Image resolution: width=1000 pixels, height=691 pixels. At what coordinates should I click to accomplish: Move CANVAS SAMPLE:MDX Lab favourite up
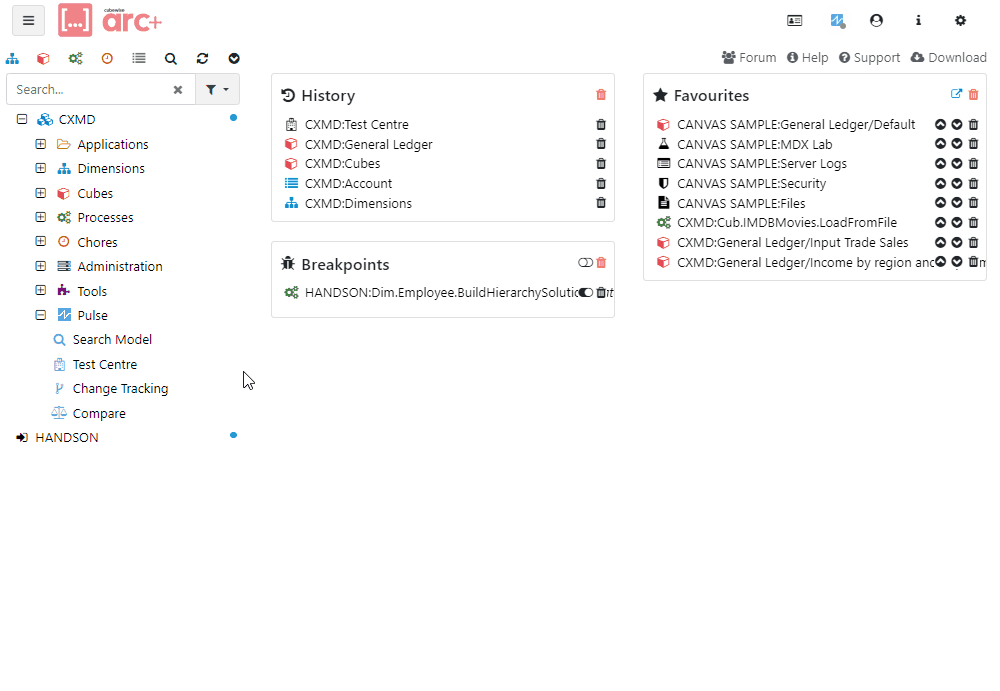tap(940, 145)
